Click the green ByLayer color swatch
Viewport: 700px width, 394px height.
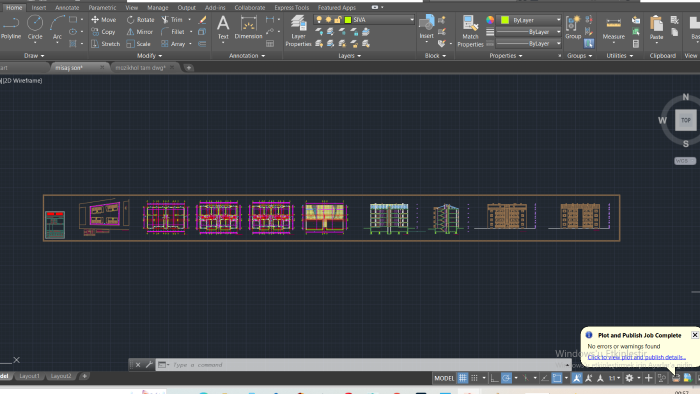click(505, 20)
